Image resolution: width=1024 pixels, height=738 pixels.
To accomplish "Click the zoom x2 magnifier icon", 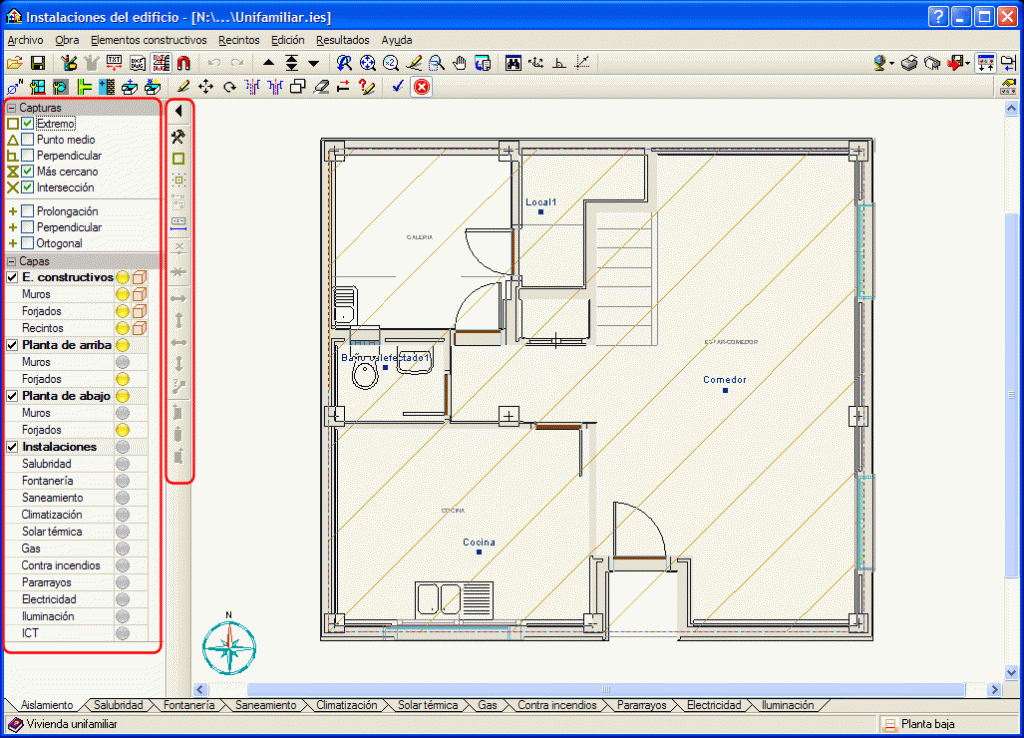I will 391,63.
